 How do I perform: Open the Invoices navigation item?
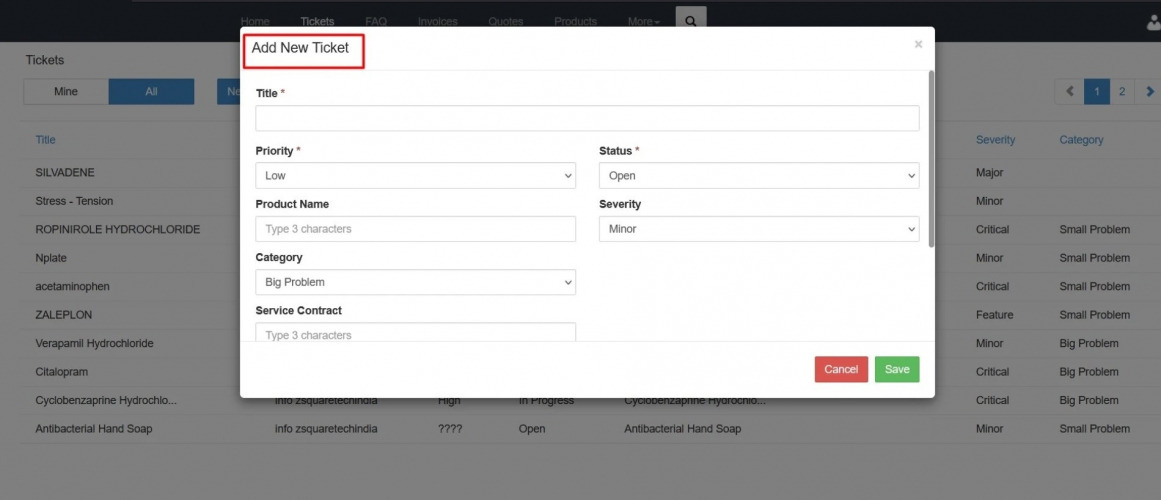coord(438,21)
